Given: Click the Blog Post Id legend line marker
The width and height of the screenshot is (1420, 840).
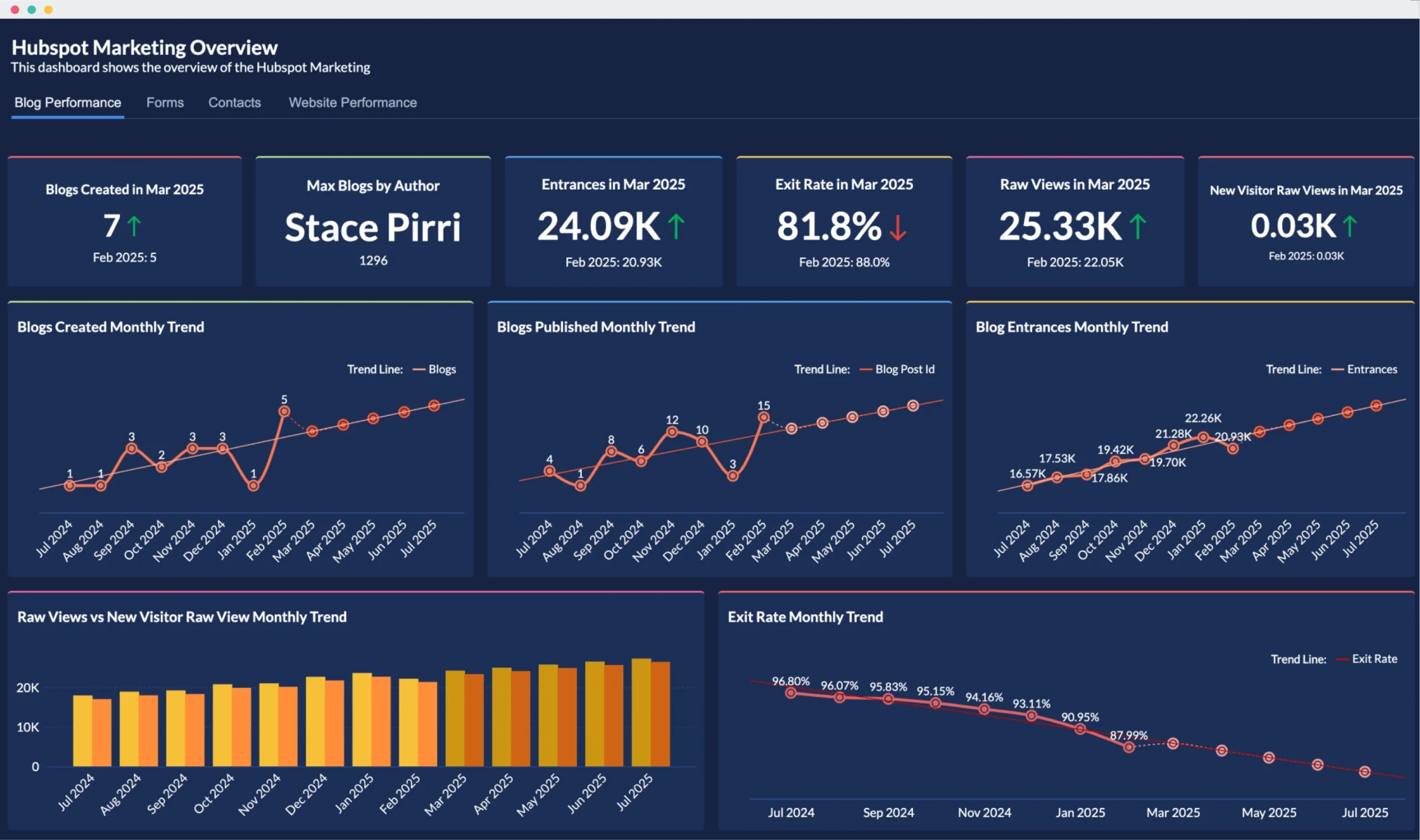Looking at the screenshot, I should [x=865, y=369].
